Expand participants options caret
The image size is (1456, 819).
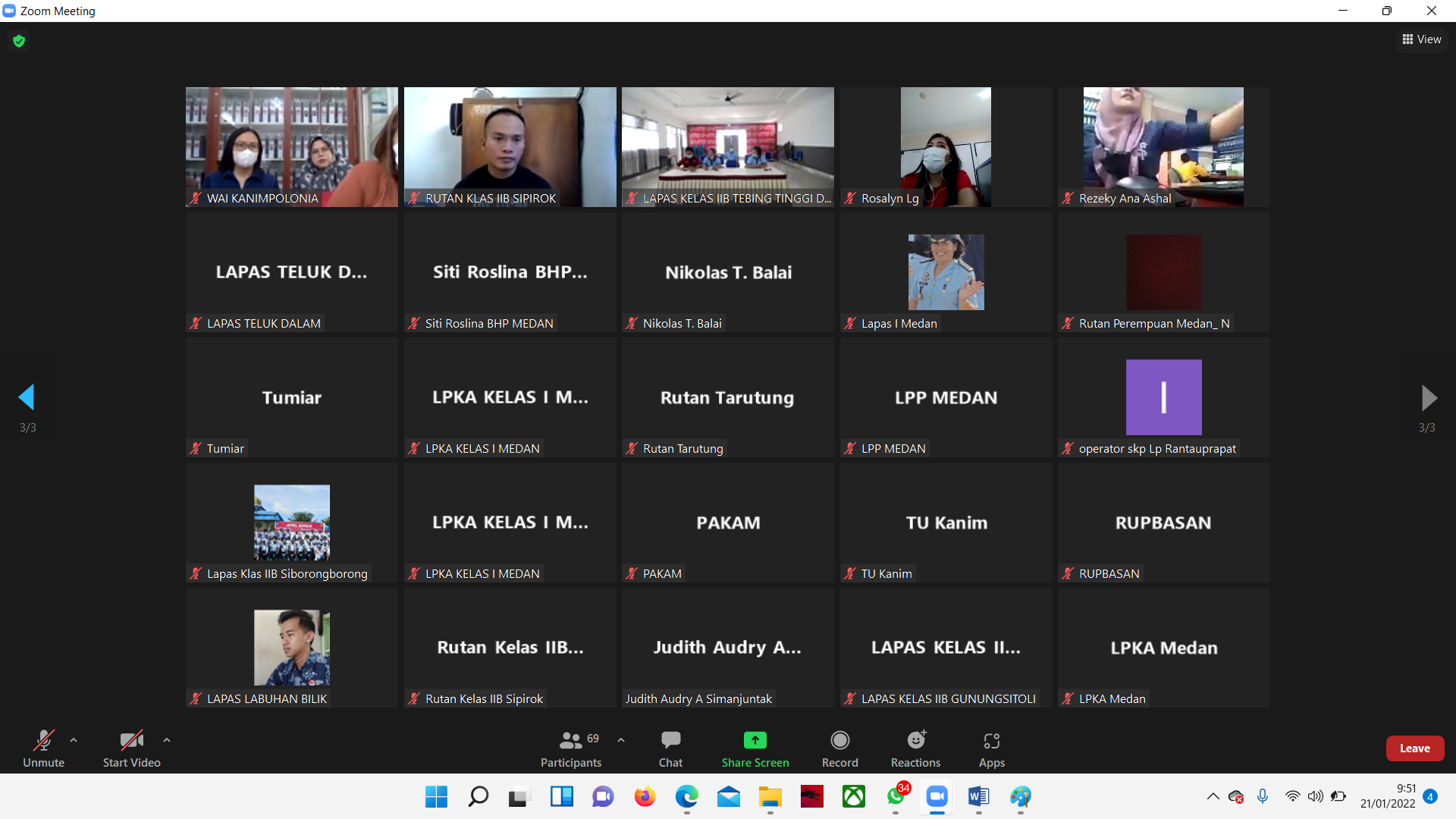point(621,740)
